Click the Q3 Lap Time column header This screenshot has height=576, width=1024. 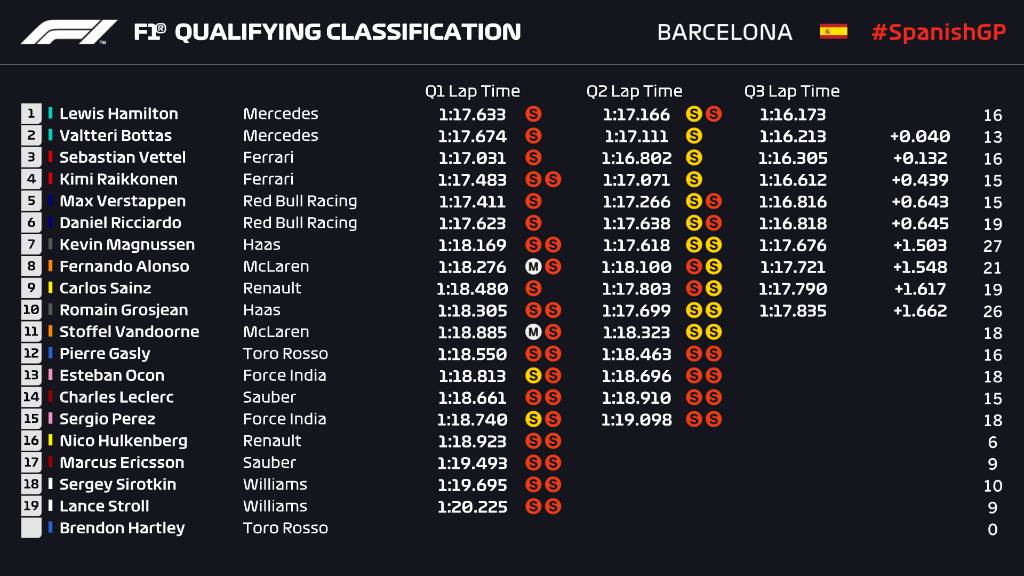tap(791, 91)
